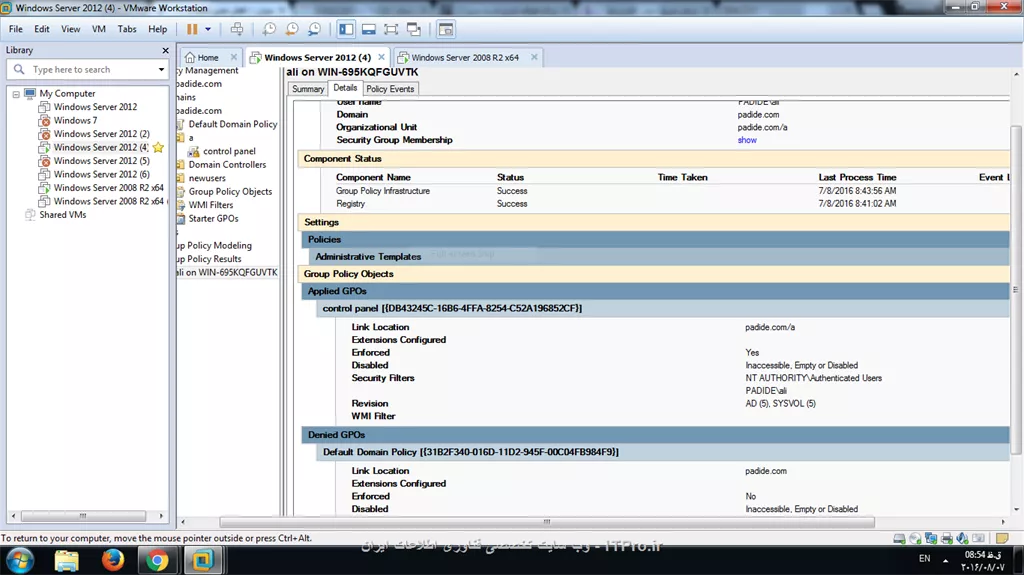Viewport: 1024px width, 575px height.
Task: Collapse the Applied GPOs section
Action: click(x=656, y=291)
